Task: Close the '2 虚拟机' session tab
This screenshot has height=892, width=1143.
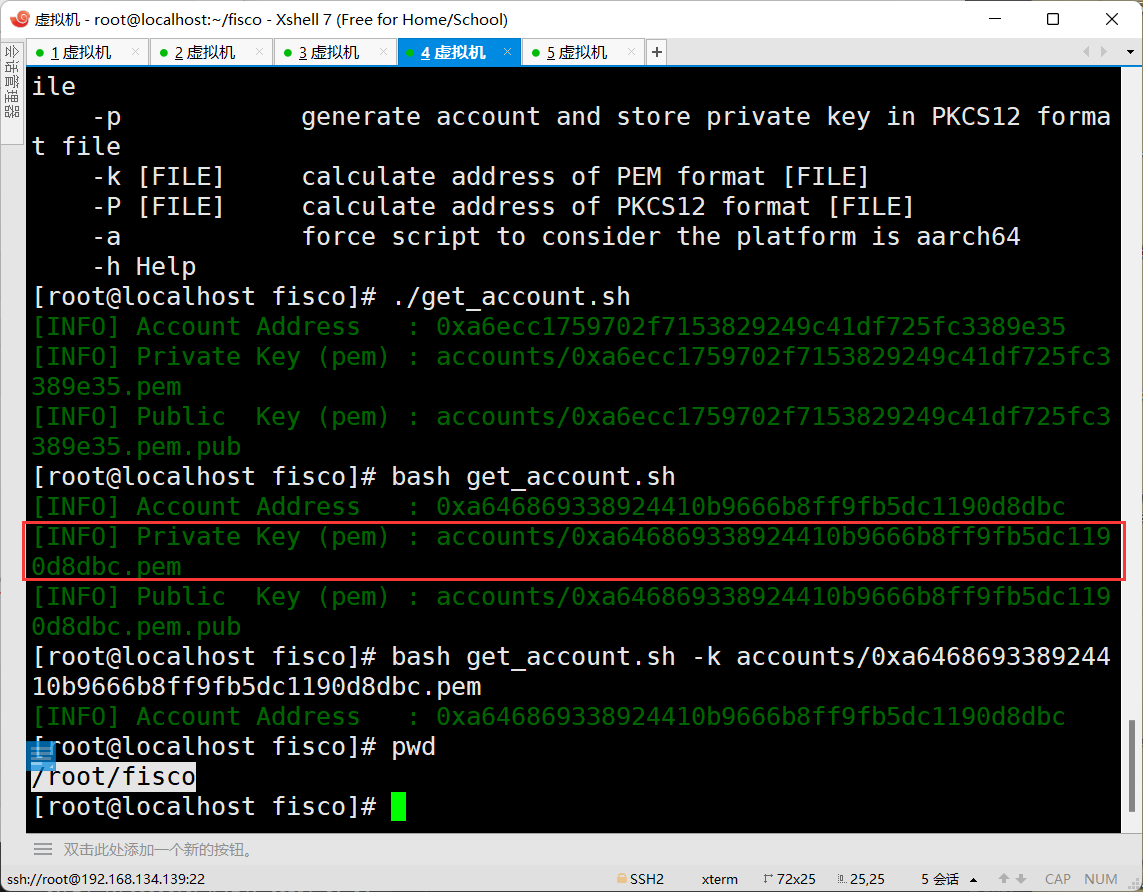Action: pos(260,52)
